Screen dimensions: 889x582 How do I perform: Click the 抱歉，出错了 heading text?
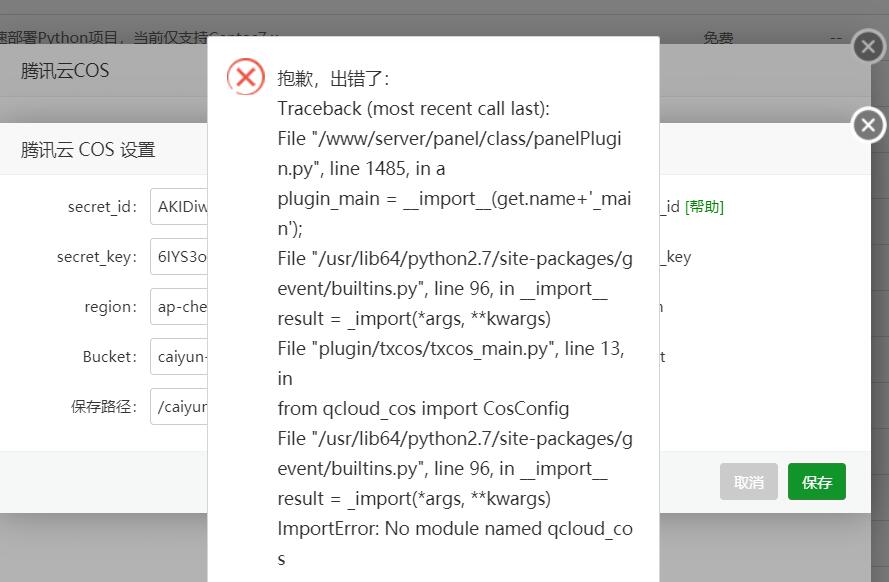point(333,78)
